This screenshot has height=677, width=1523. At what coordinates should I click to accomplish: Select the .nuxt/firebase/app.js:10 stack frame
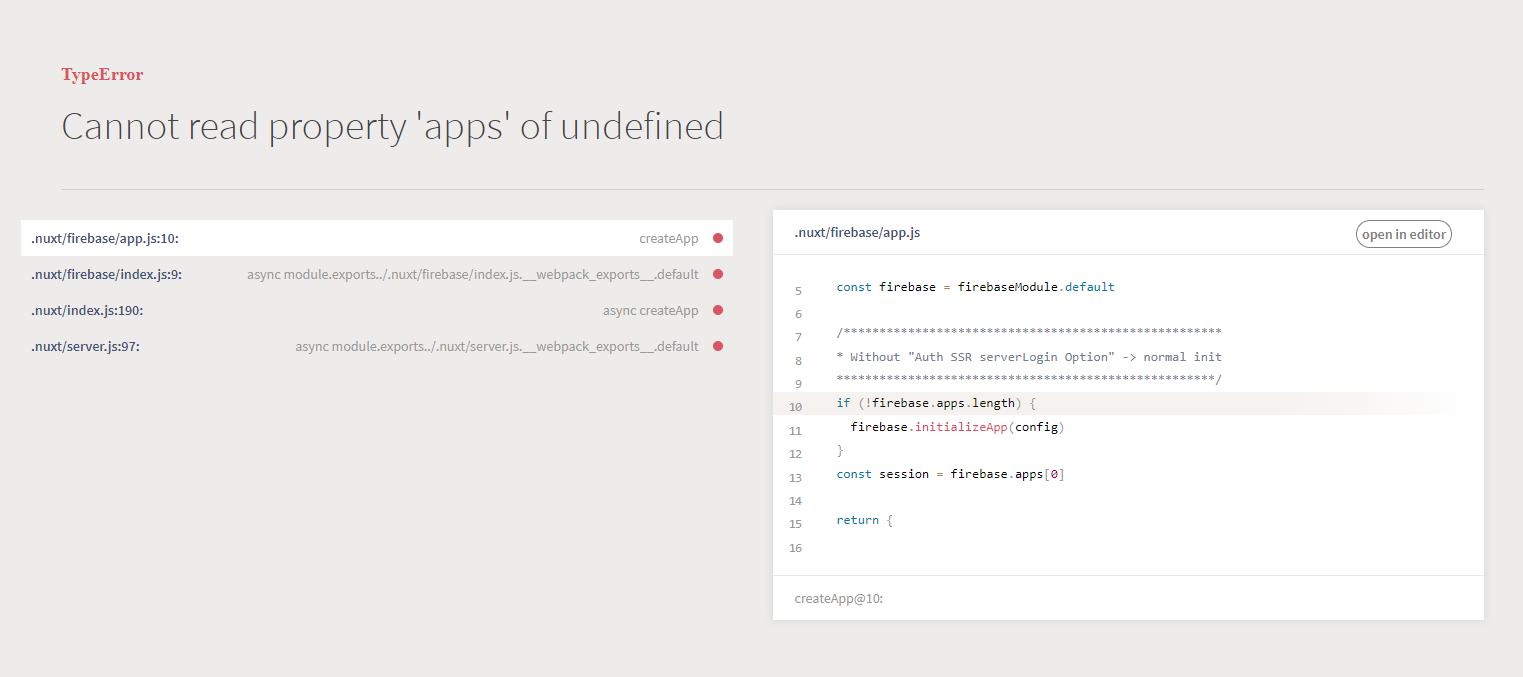pos(105,238)
